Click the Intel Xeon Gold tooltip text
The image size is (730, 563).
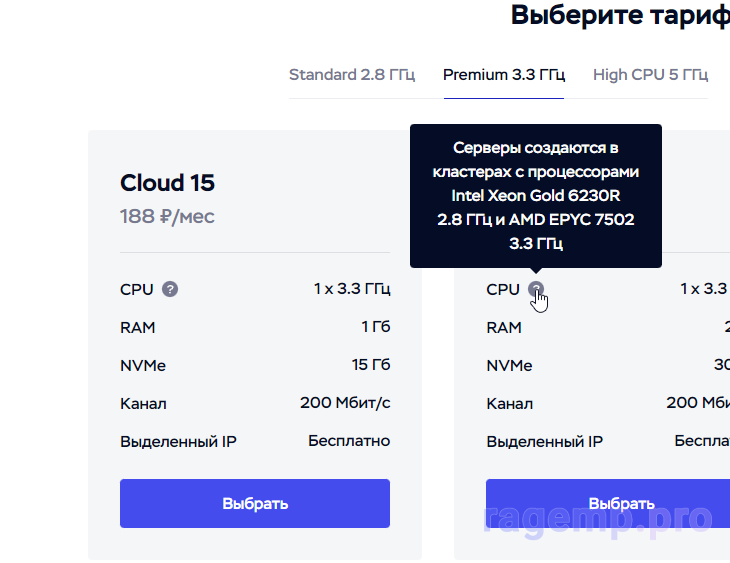click(x=536, y=195)
